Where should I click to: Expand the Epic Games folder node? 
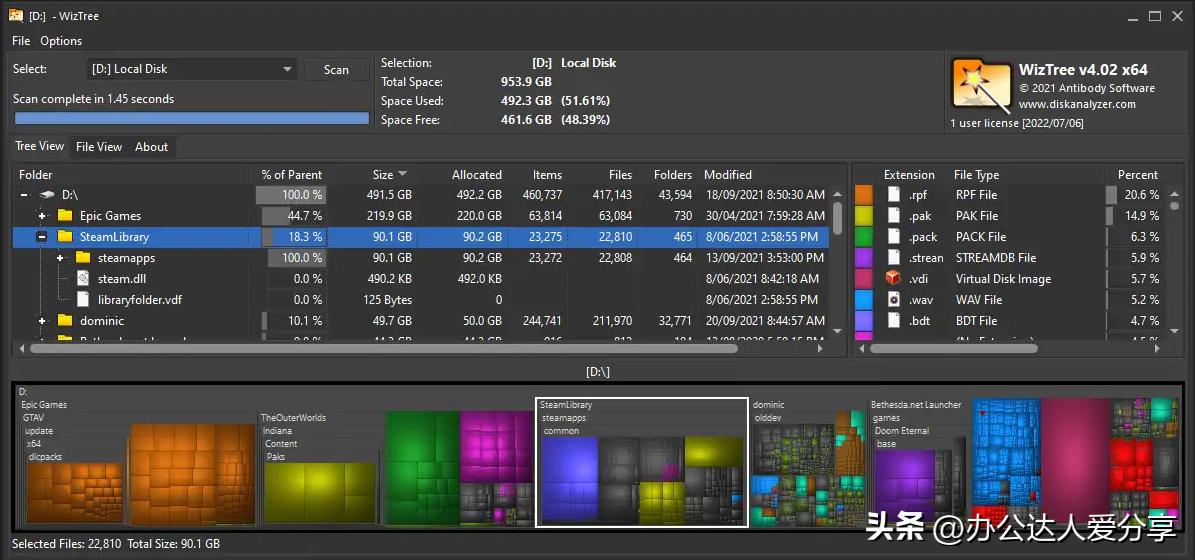42,216
